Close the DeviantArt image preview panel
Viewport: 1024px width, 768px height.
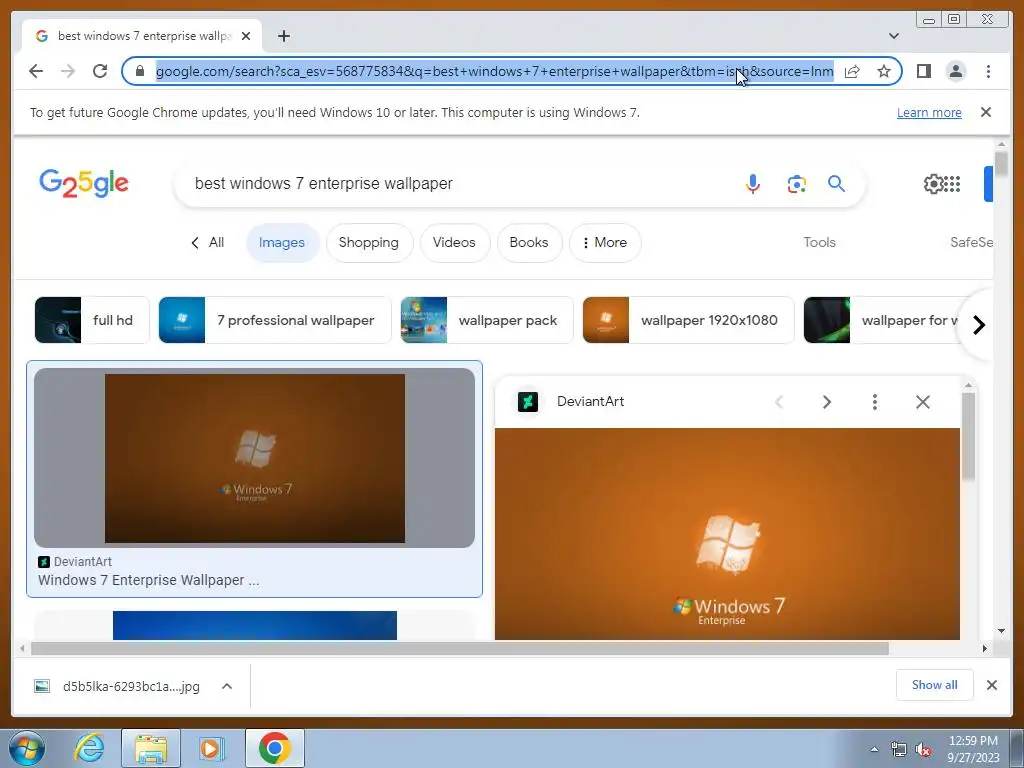(x=923, y=402)
